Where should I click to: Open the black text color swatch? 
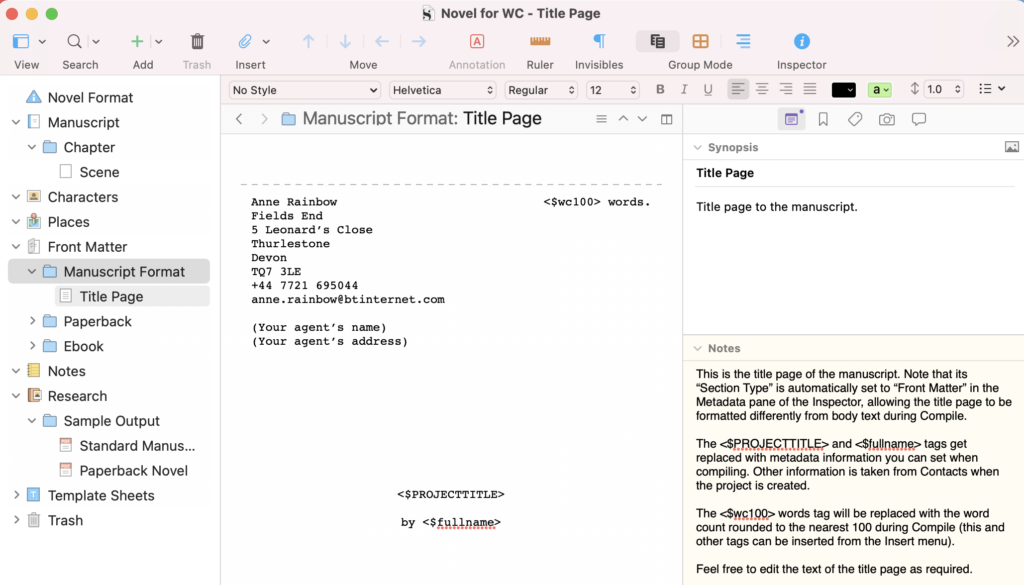pos(843,90)
